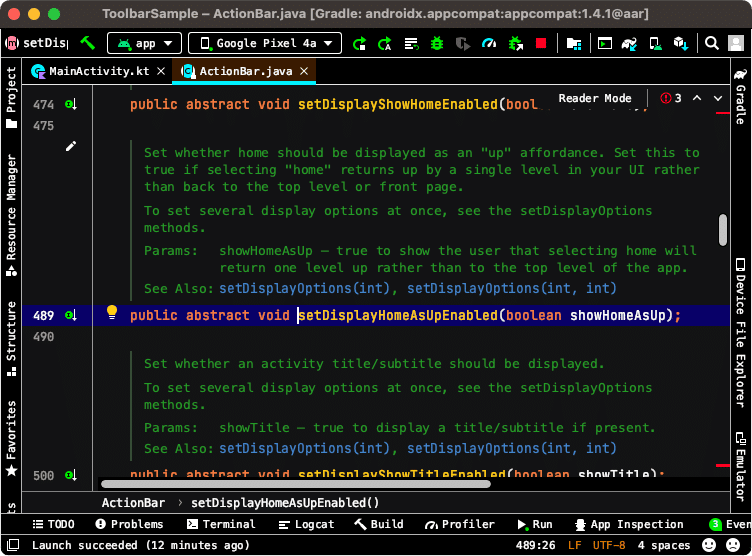Image resolution: width=752 pixels, height=556 pixels.
Task: Click the green Debug bug icon
Action: pyautogui.click(x=437, y=44)
